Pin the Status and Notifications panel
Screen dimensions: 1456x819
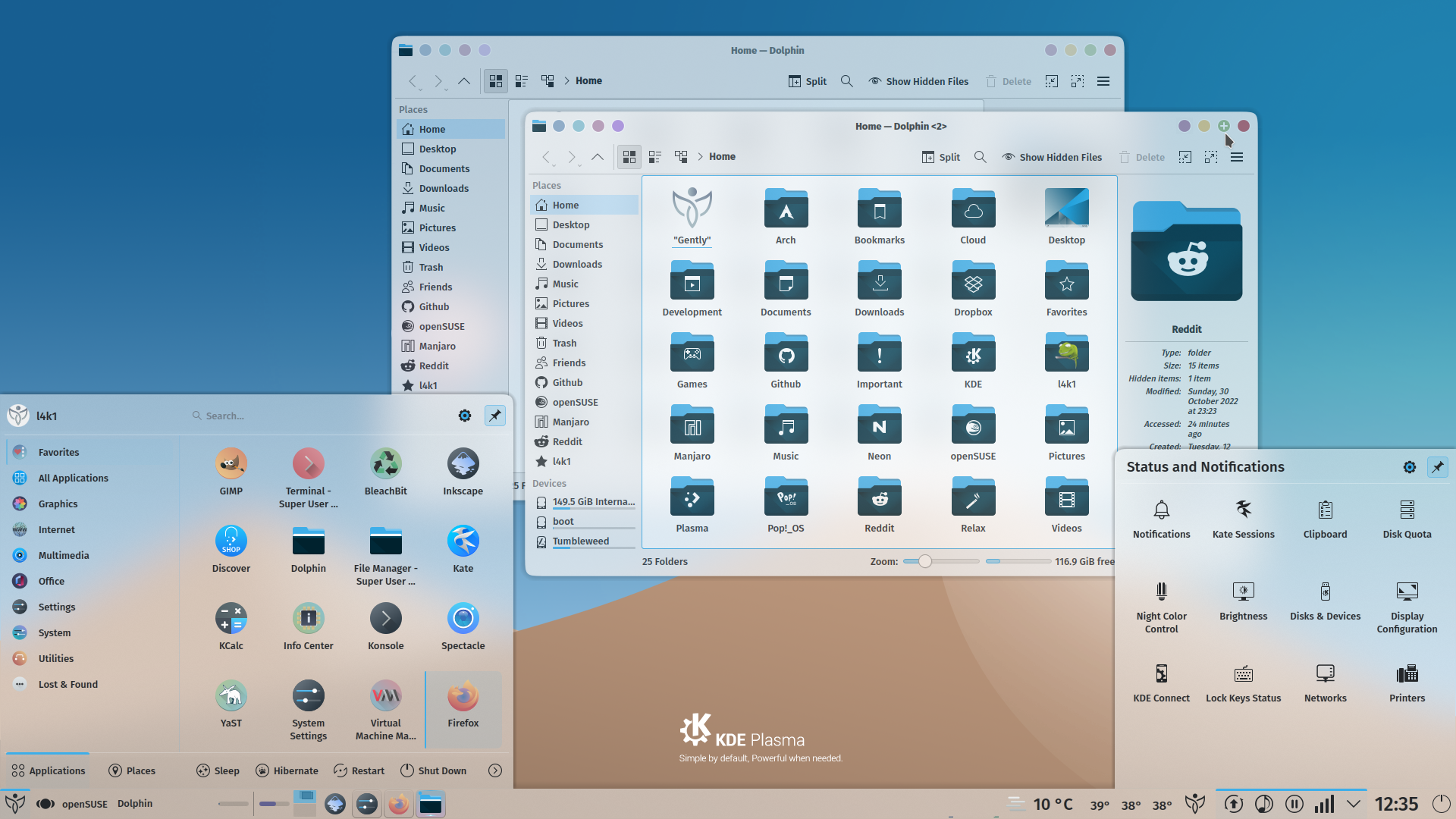coord(1437,467)
